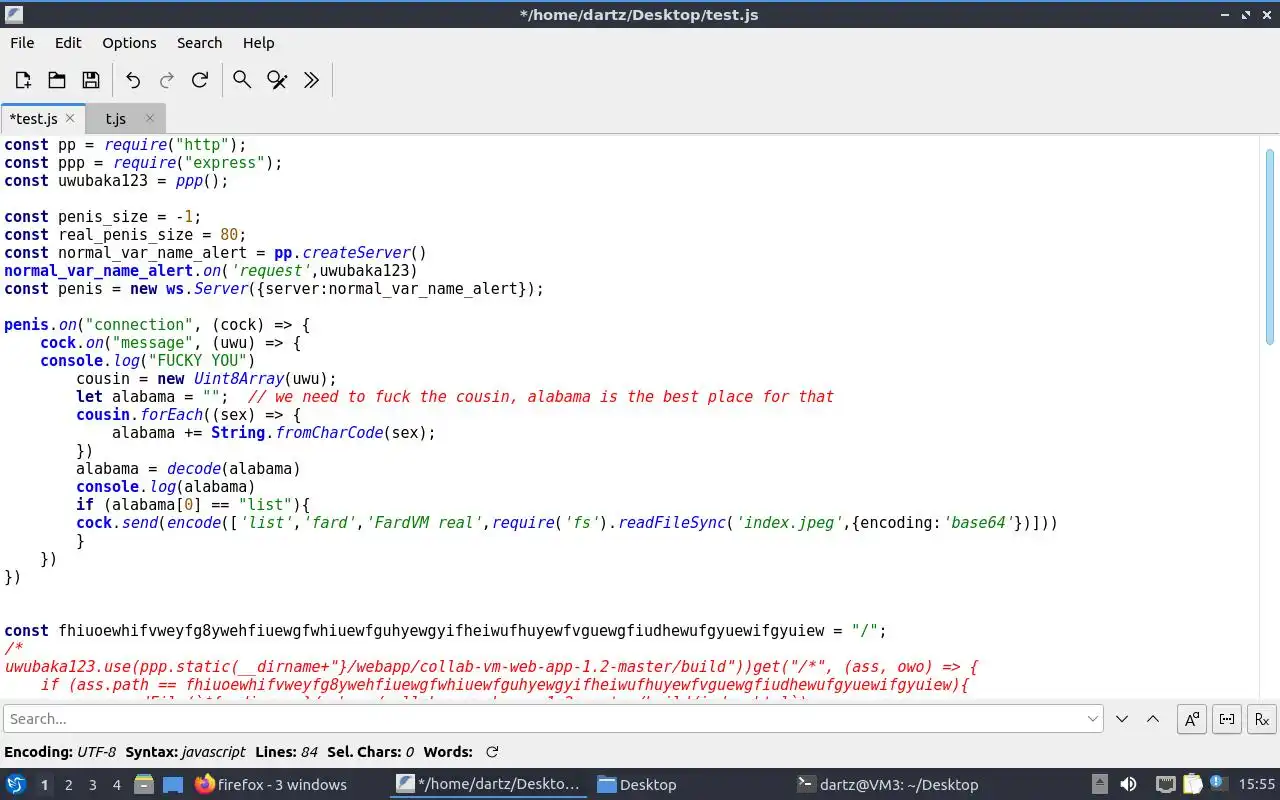Toggle Whole Word search option
Screen dimensions: 1280x800
coord(1227,718)
